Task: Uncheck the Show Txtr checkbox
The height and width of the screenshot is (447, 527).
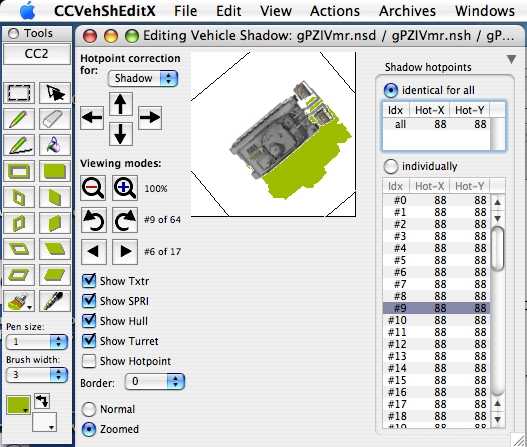Action: (89, 281)
